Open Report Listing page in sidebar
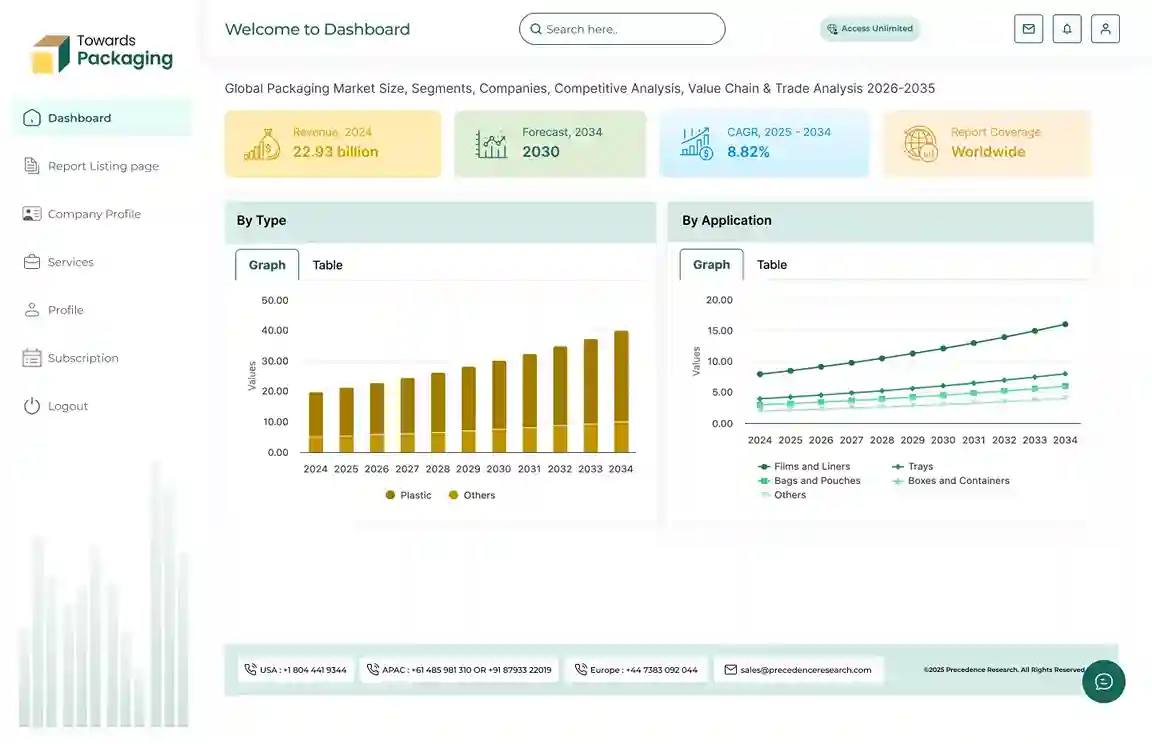The image size is (1152, 744). (x=103, y=166)
